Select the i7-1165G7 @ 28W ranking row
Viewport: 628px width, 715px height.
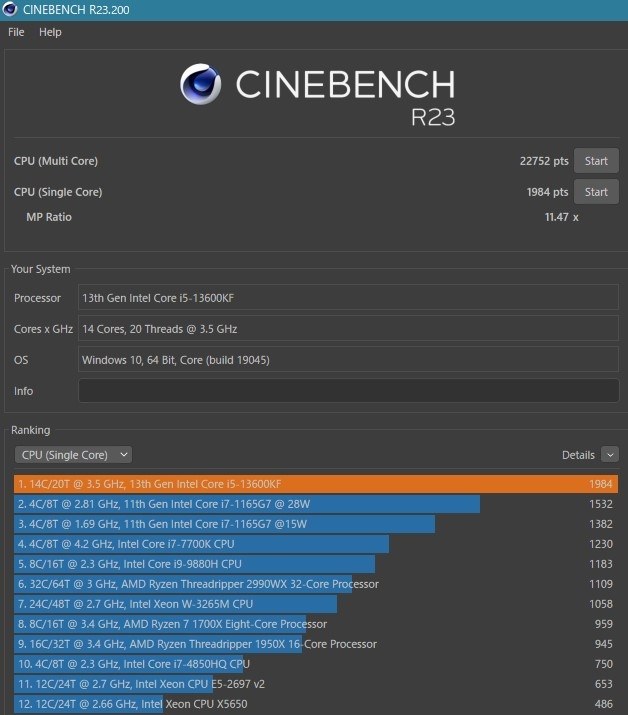[x=316, y=504]
